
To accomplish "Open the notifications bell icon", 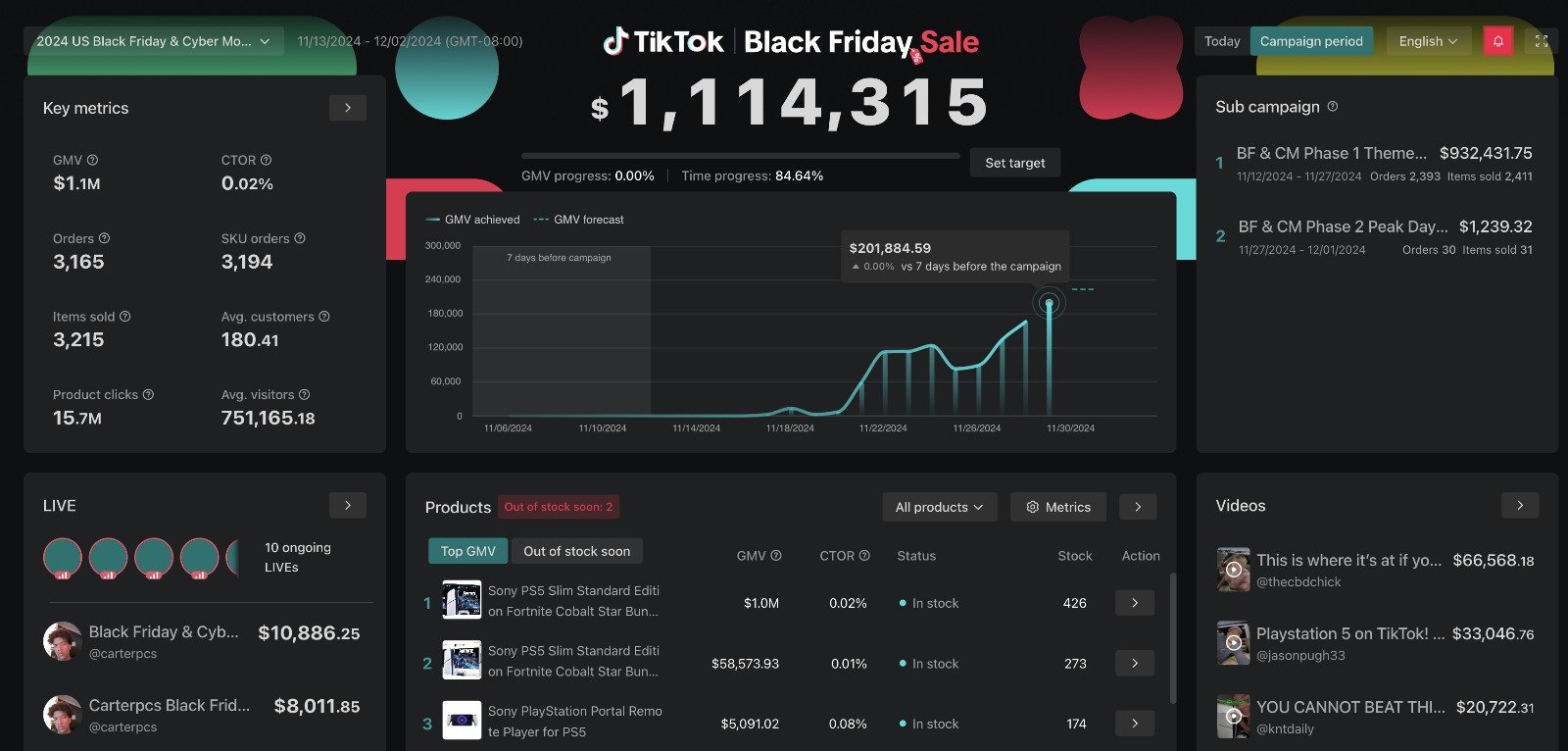I will [1498, 41].
